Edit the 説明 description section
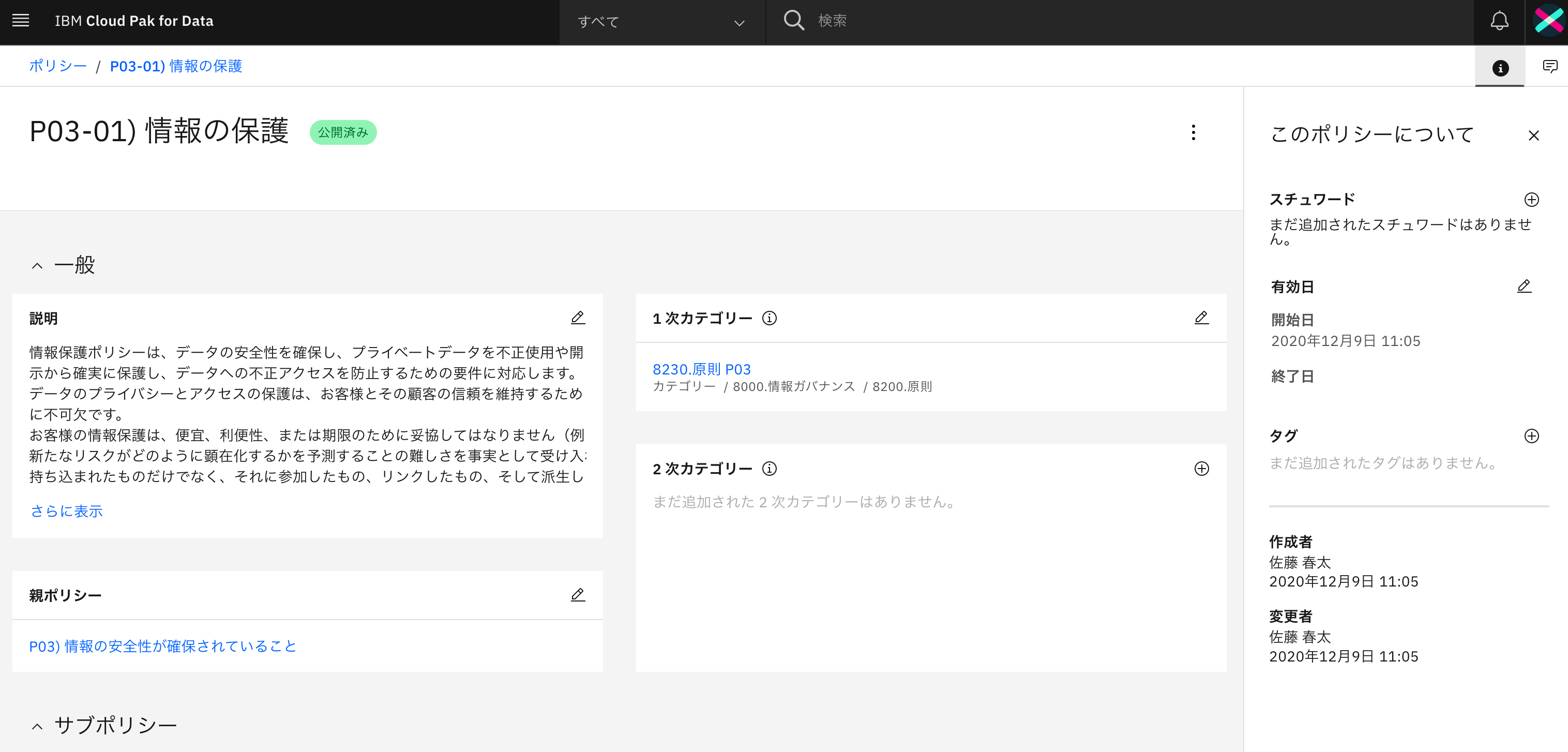This screenshot has width=1568, height=752. (578, 318)
